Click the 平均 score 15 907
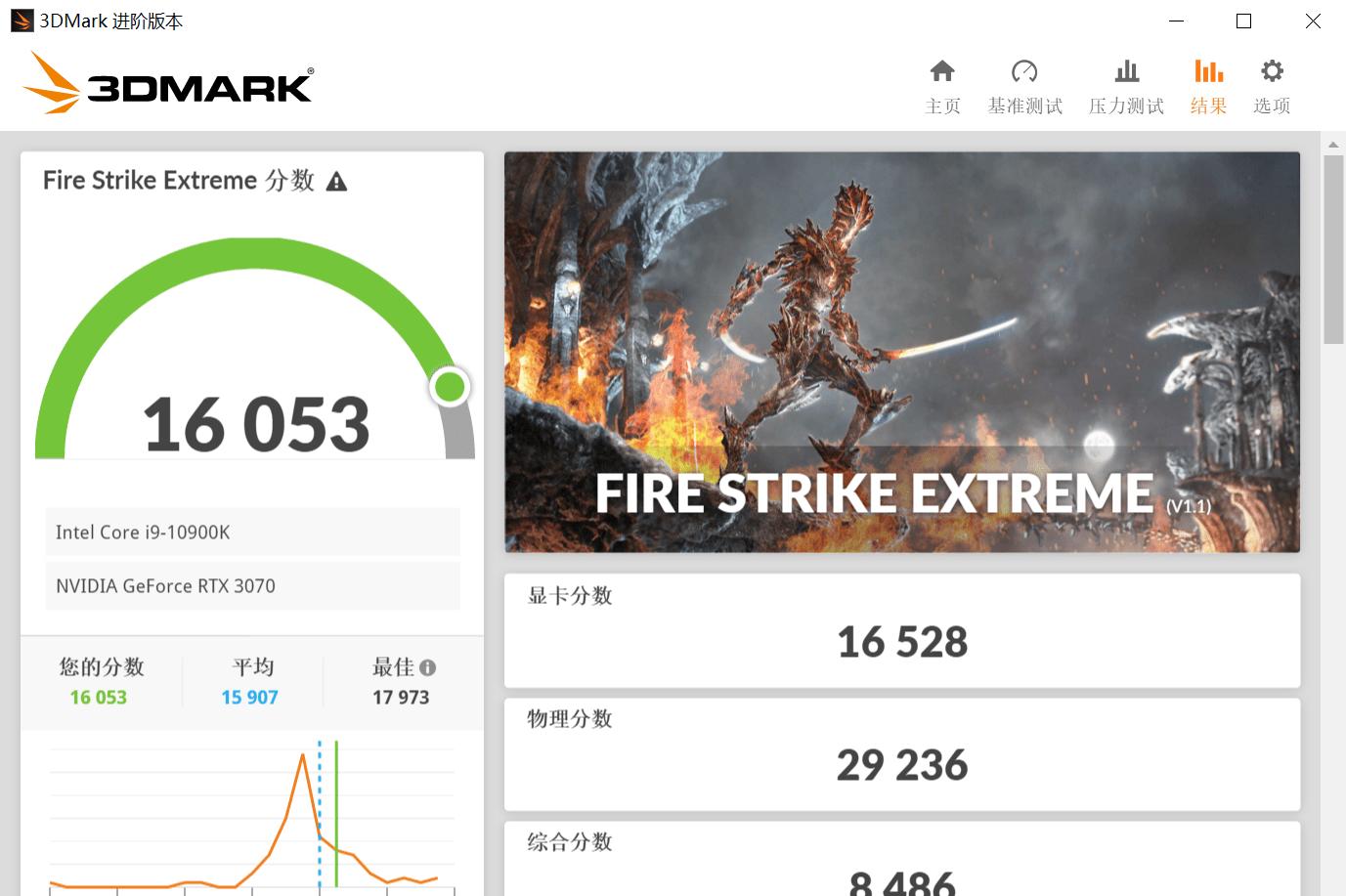The height and width of the screenshot is (896, 1346). point(249,698)
